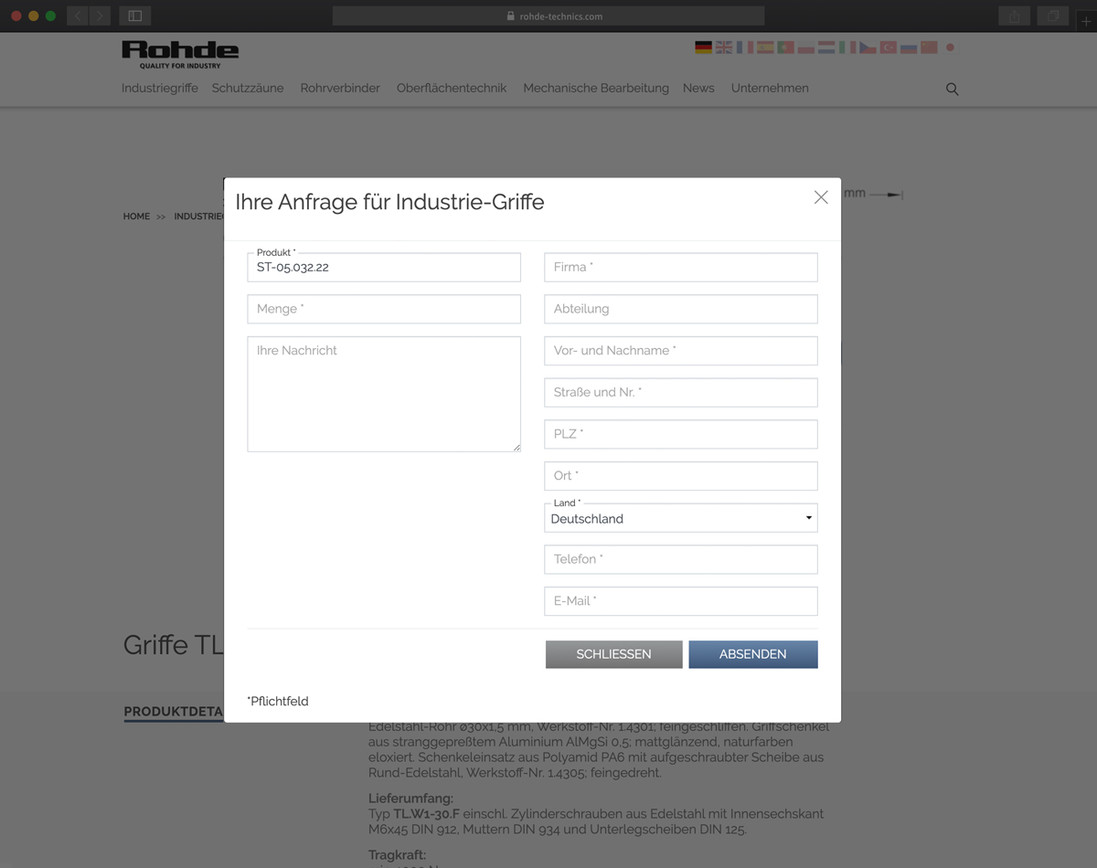Close the inquiry dialog with the X icon
The height and width of the screenshot is (868, 1097).
[821, 198]
